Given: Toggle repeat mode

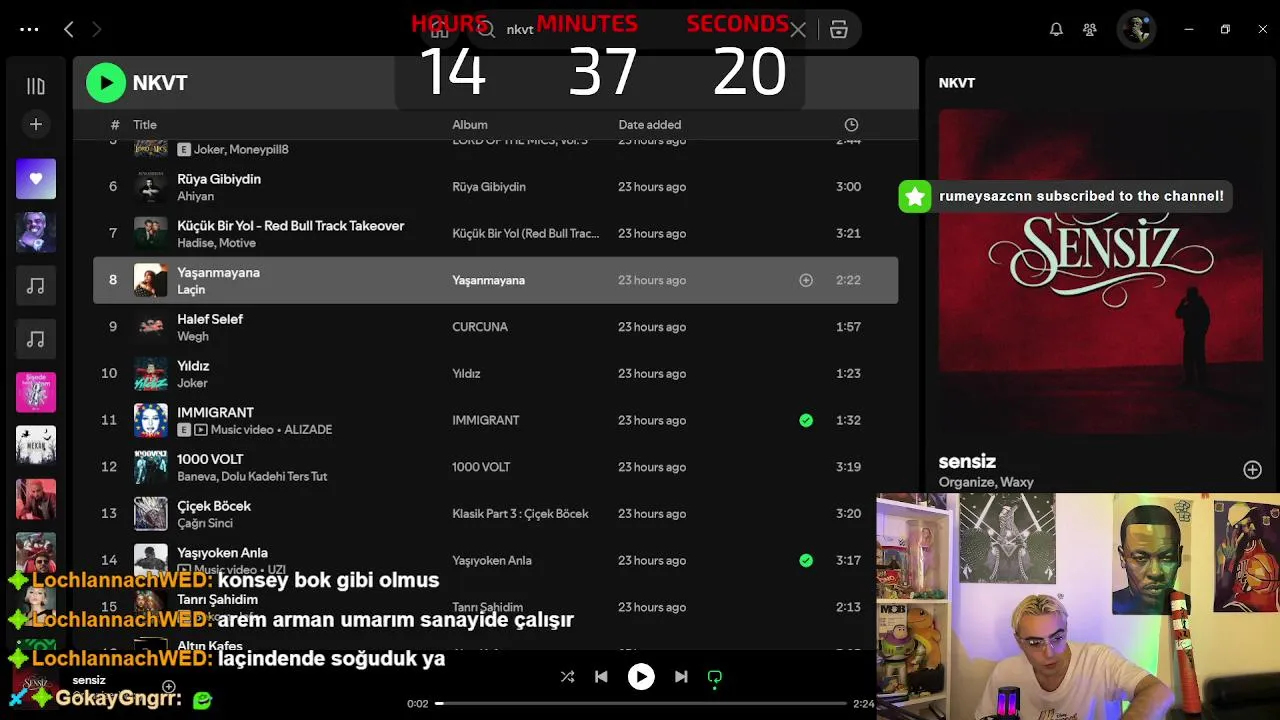Looking at the screenshot, I should tap(715, 677).
